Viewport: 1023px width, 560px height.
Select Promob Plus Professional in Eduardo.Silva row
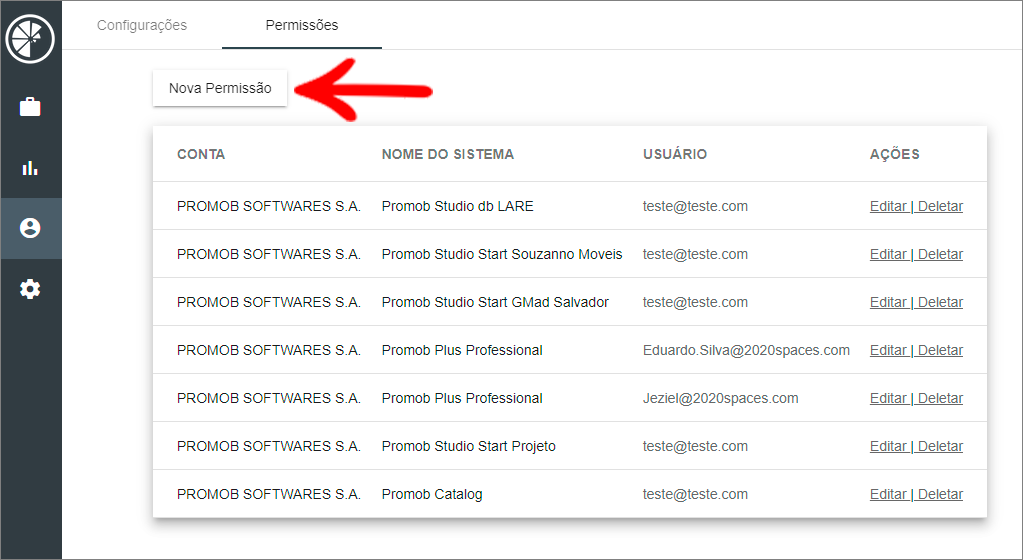click(x=462, y=350)
